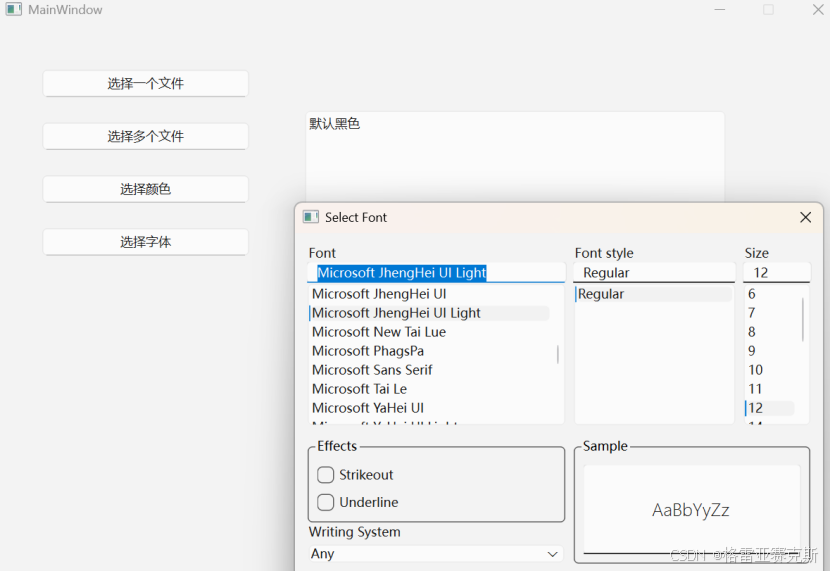Screen dimensions: 830x571
Task: Click the 默认黑色 text edit area
Action: click(x=515, y=157)
